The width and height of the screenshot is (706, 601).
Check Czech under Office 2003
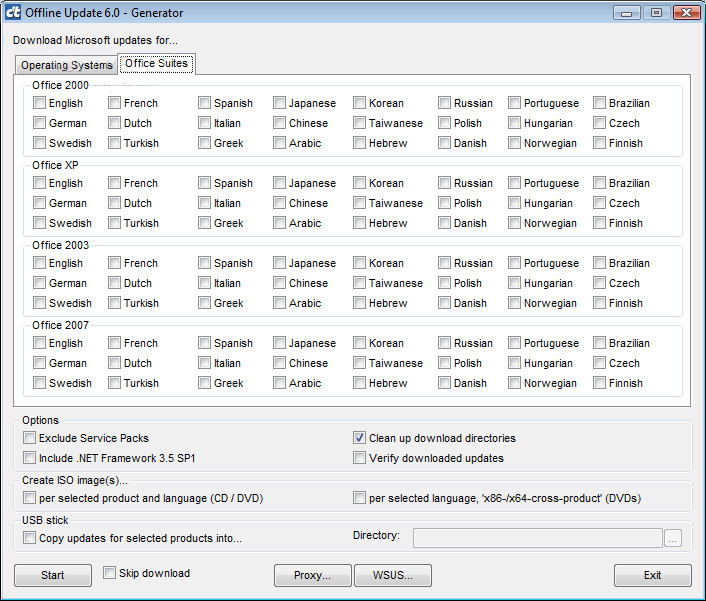tap(599, 283)
